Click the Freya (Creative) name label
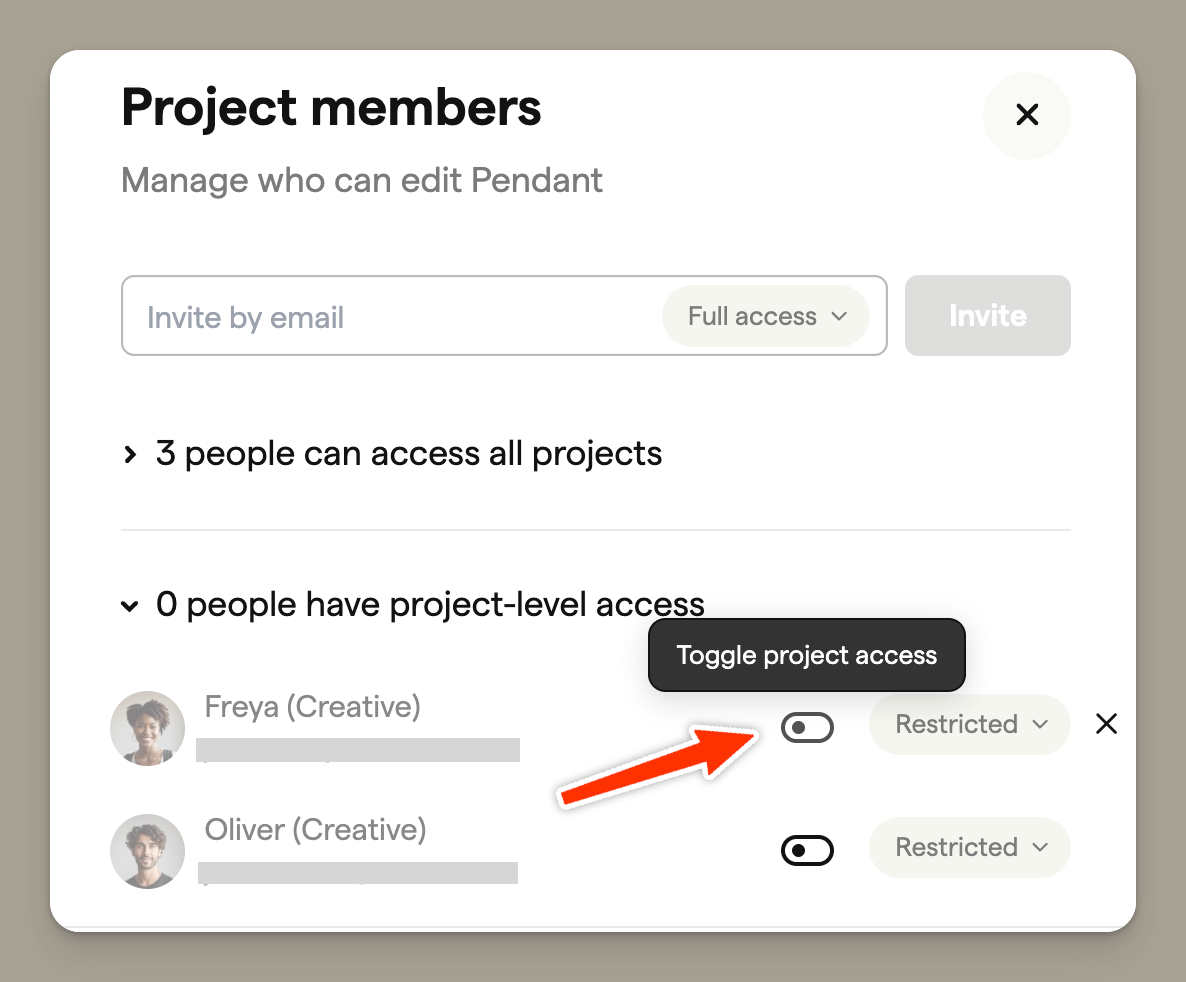This screenshot has width=1186, height=982. 312,707
